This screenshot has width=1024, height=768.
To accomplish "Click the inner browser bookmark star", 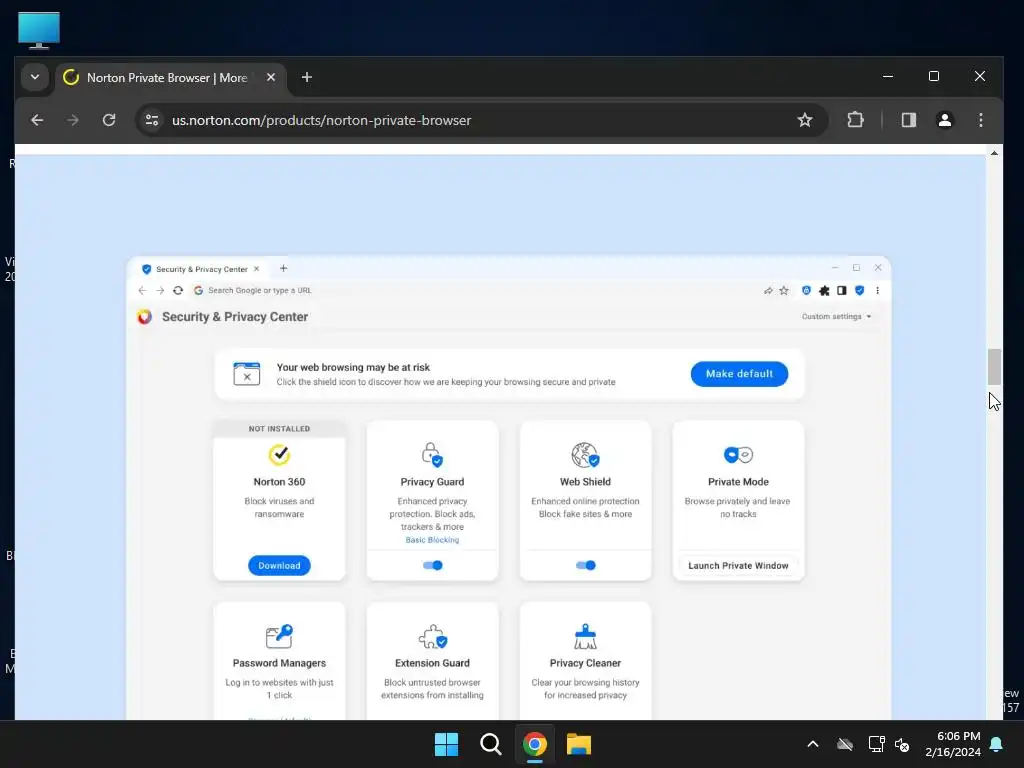I will (784, 291).
